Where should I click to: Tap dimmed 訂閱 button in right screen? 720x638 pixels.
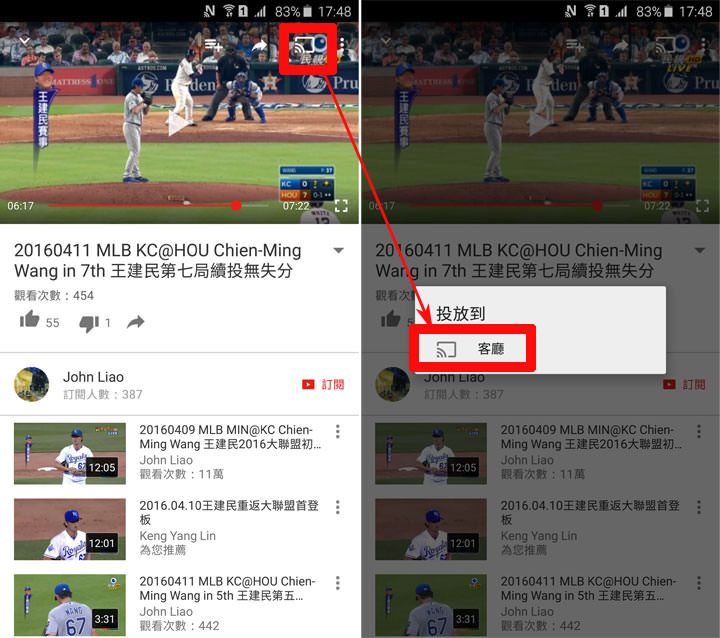(684, 384)
